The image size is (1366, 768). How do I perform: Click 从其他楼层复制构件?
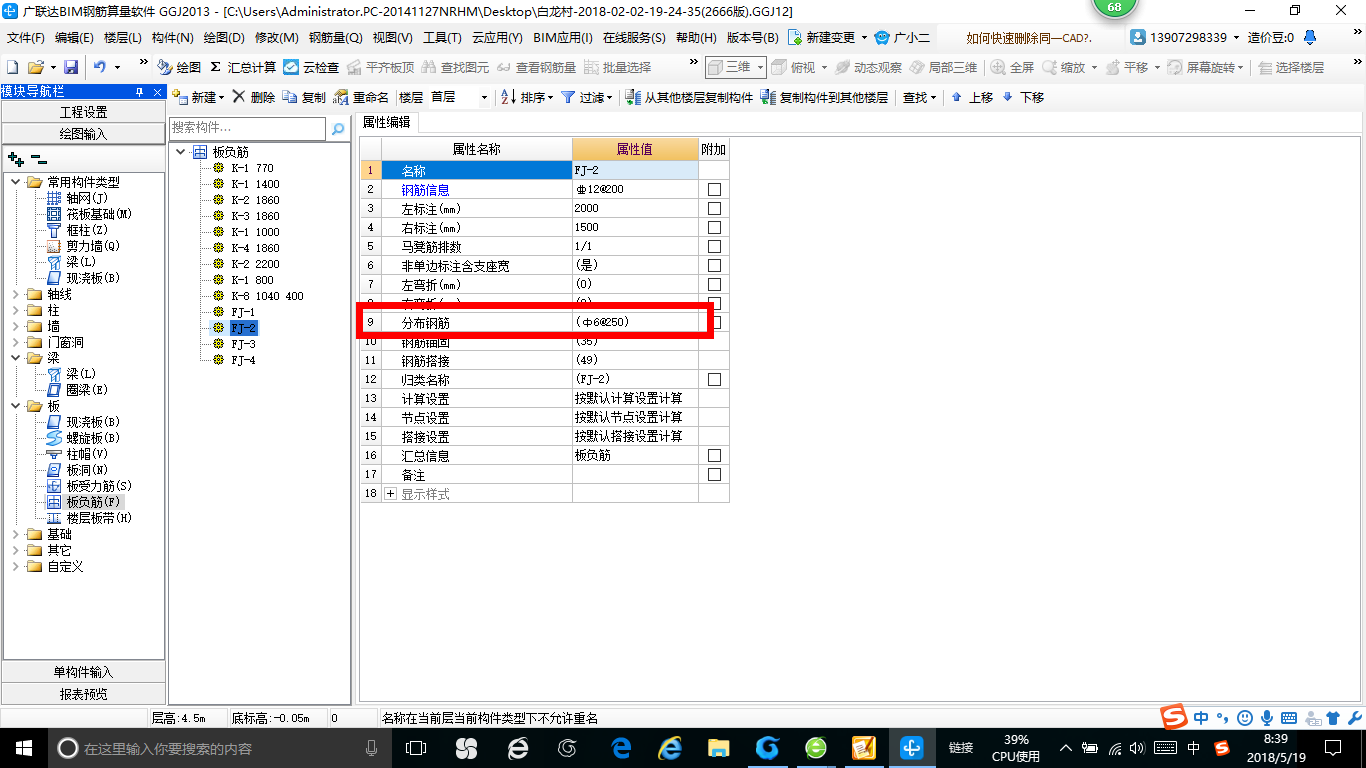(x=689, y=97)
